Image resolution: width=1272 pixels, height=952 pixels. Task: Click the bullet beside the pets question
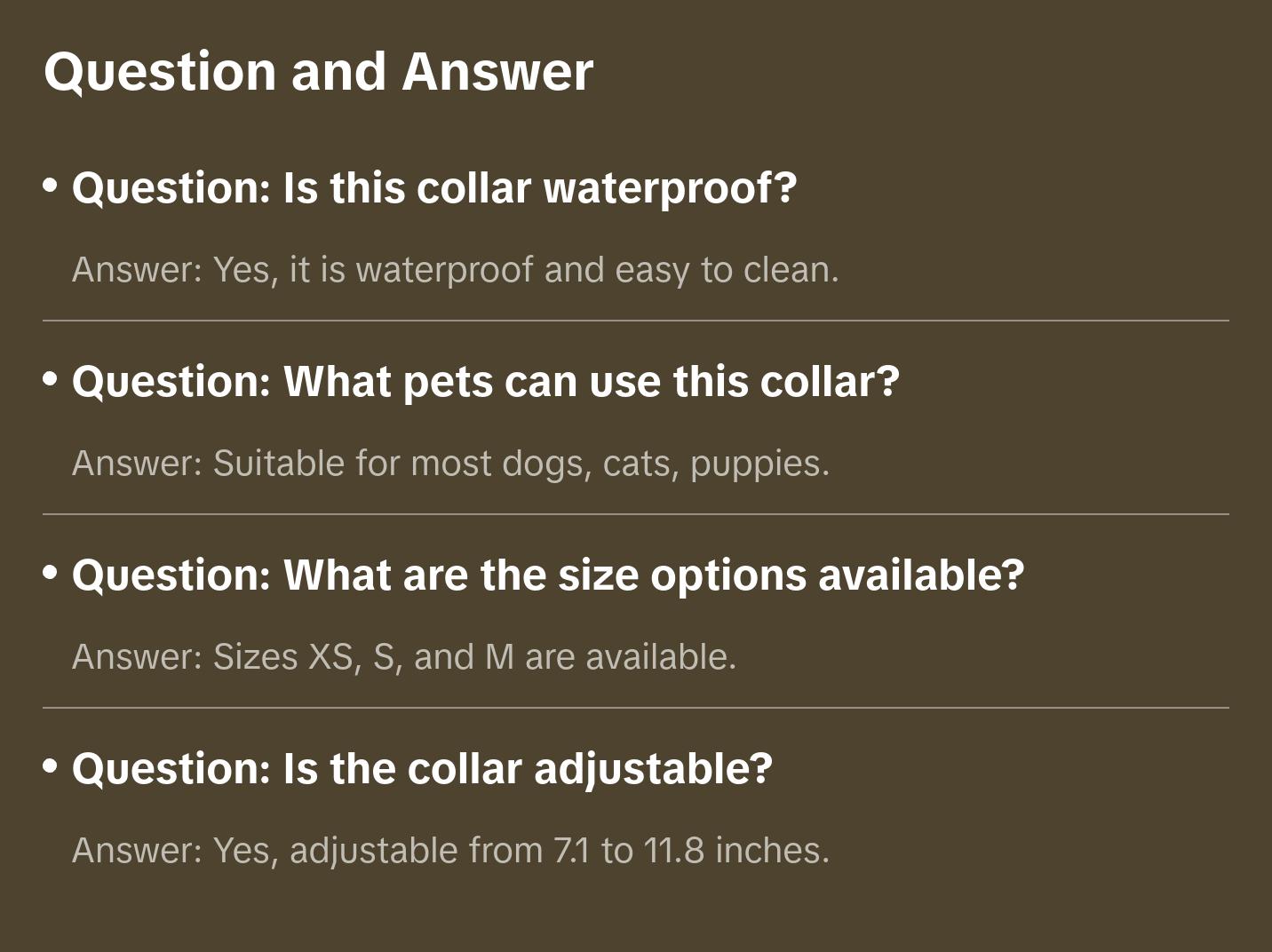point(51,379)
